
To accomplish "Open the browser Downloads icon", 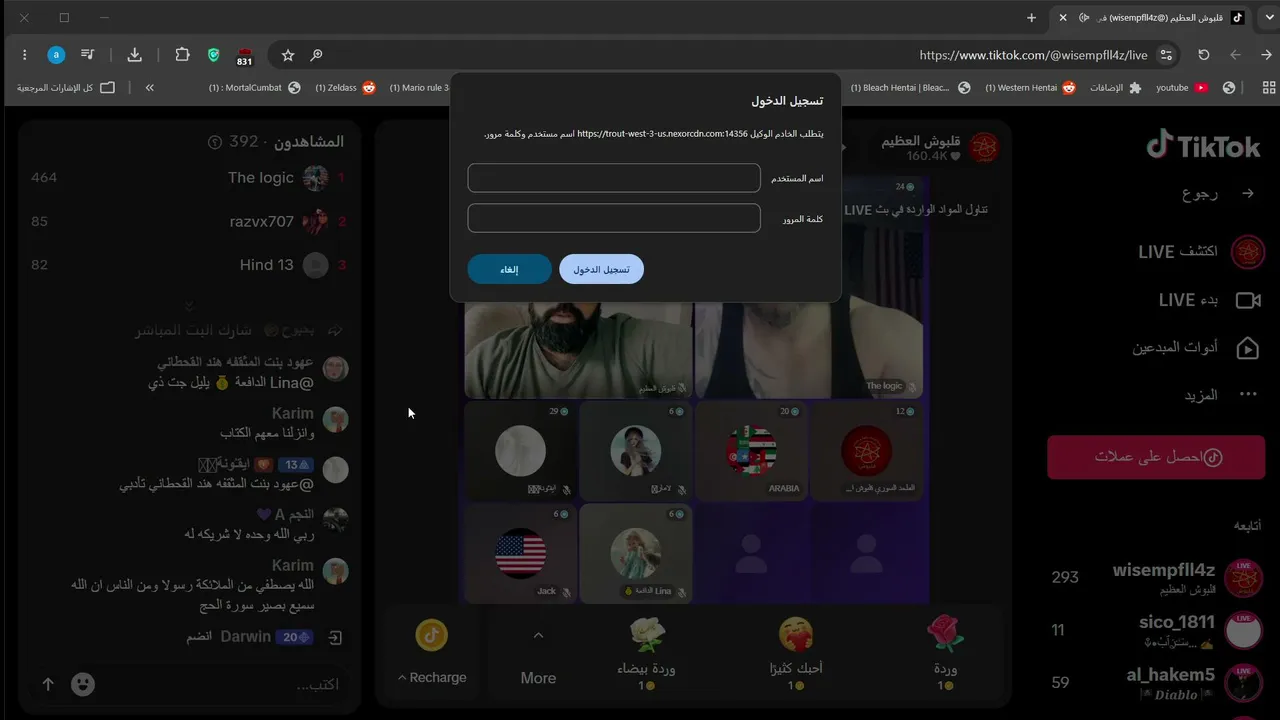I will click(135, 55).
